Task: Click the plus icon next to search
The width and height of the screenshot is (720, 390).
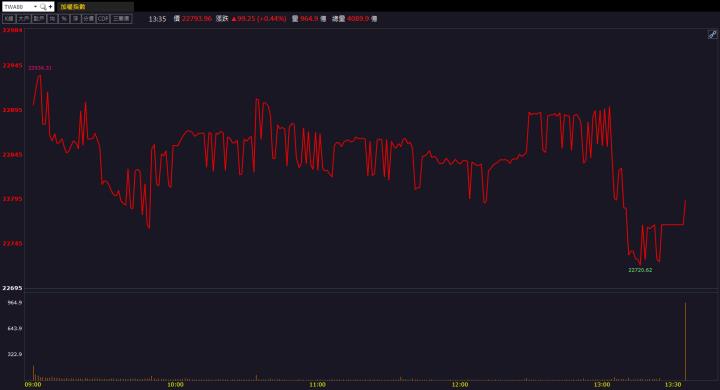Action: click(x=51, y=6)
